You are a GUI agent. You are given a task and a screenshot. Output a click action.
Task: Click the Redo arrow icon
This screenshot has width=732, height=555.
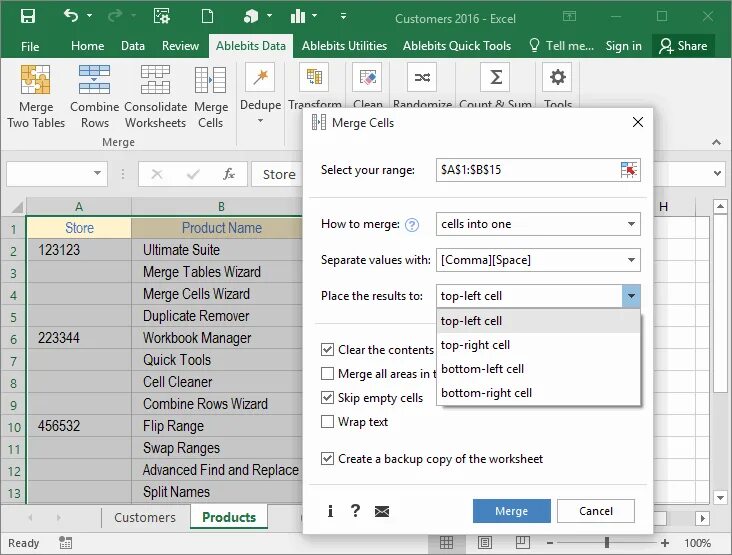pos(115,17)
